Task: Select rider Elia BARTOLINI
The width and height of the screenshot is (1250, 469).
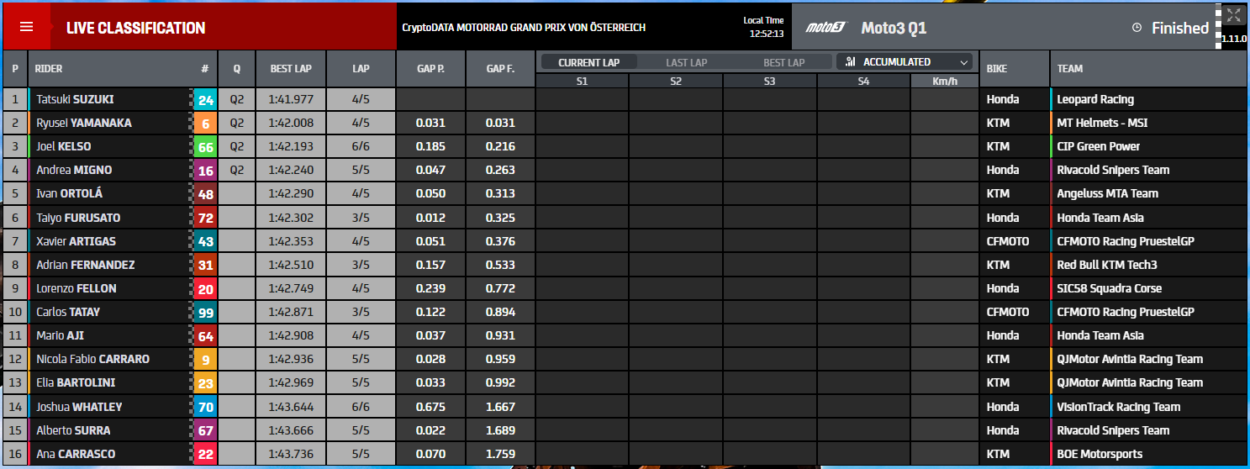Action: pyautogui.click(x=76, y=383)
